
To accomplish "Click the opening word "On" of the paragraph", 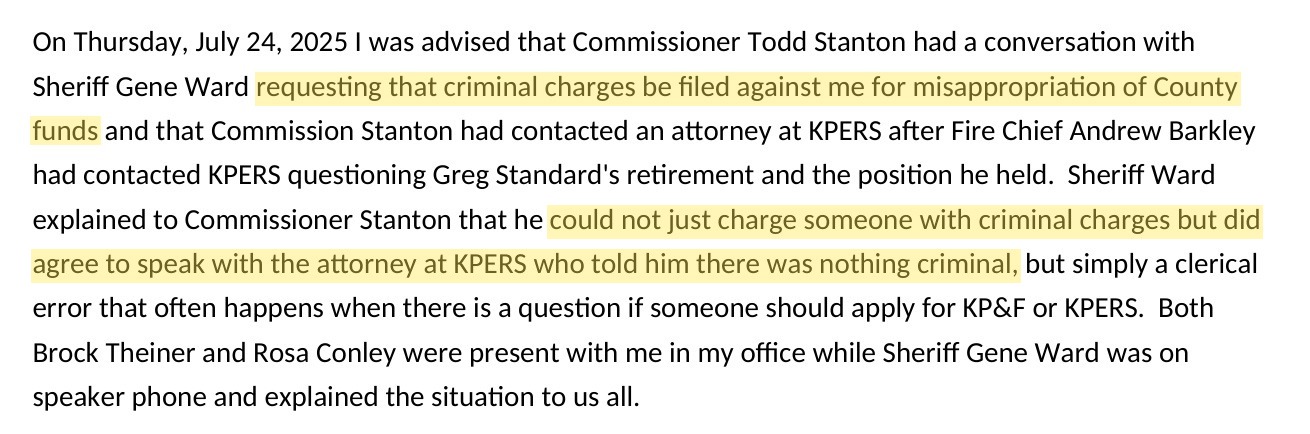I will 50,44.
